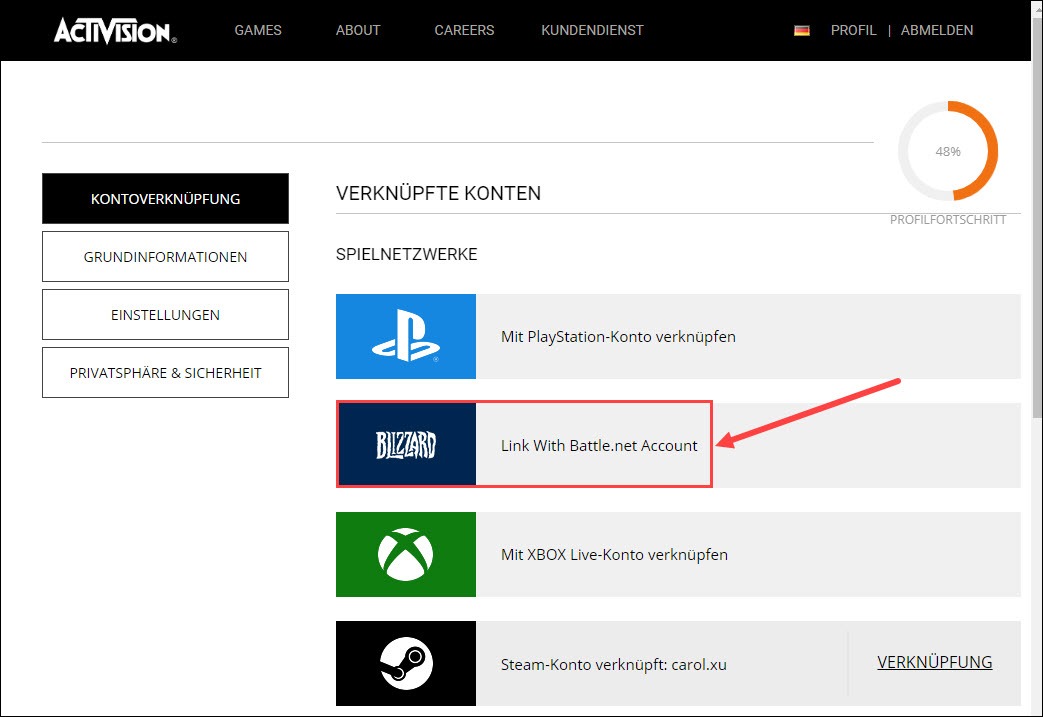Click Mit PlayStation-Konto verknüpfen

click(x=618, y=337)
